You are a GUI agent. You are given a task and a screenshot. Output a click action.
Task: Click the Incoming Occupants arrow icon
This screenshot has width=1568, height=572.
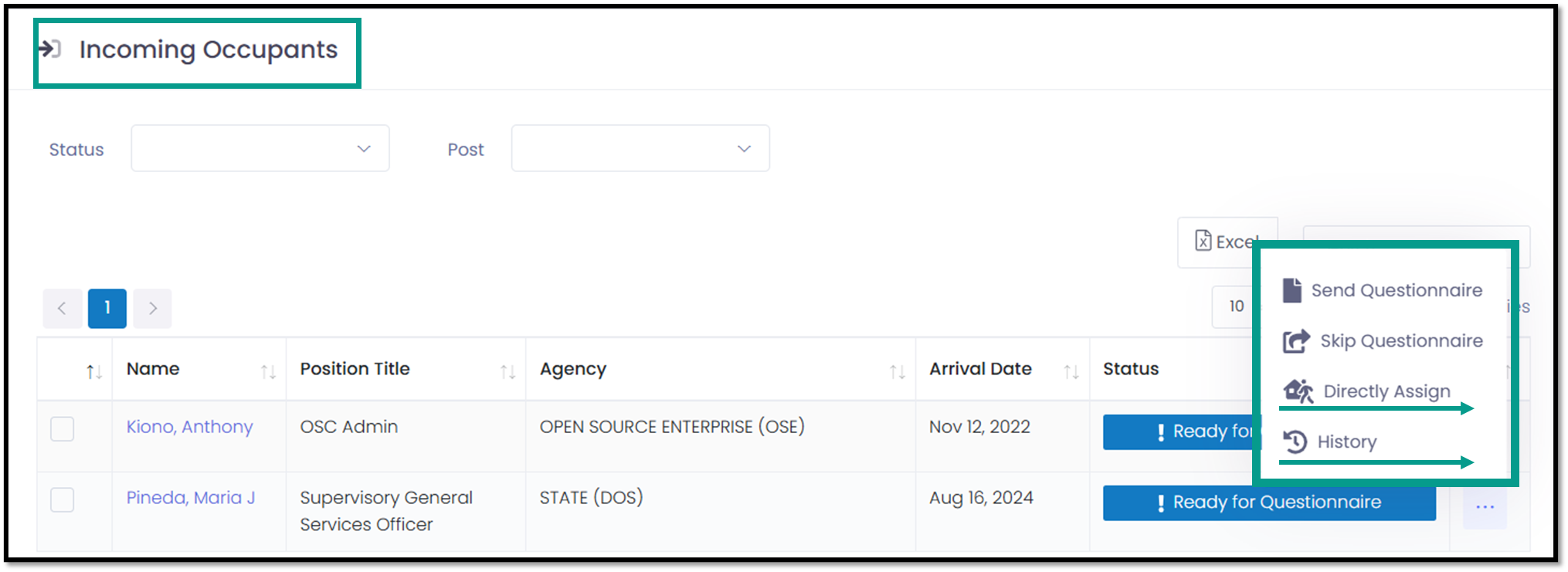coord(49,49)
